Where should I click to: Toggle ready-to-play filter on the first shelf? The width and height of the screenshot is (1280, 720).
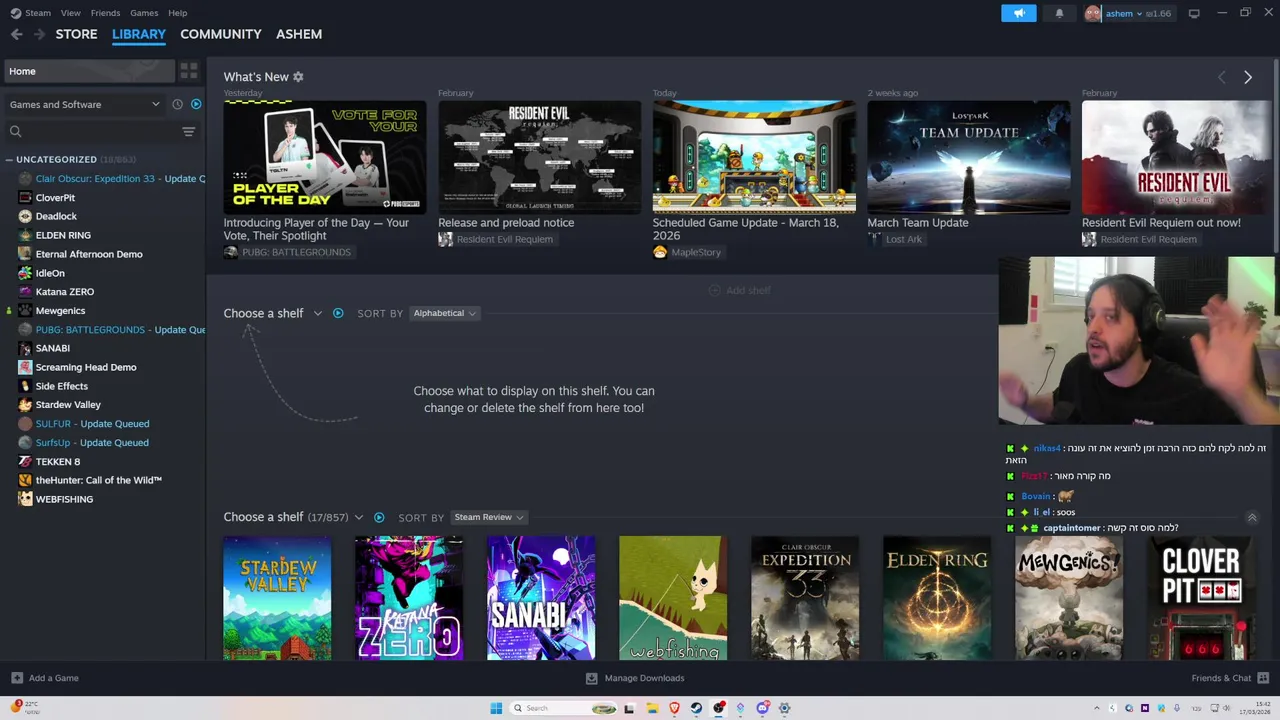click(338, 313)
